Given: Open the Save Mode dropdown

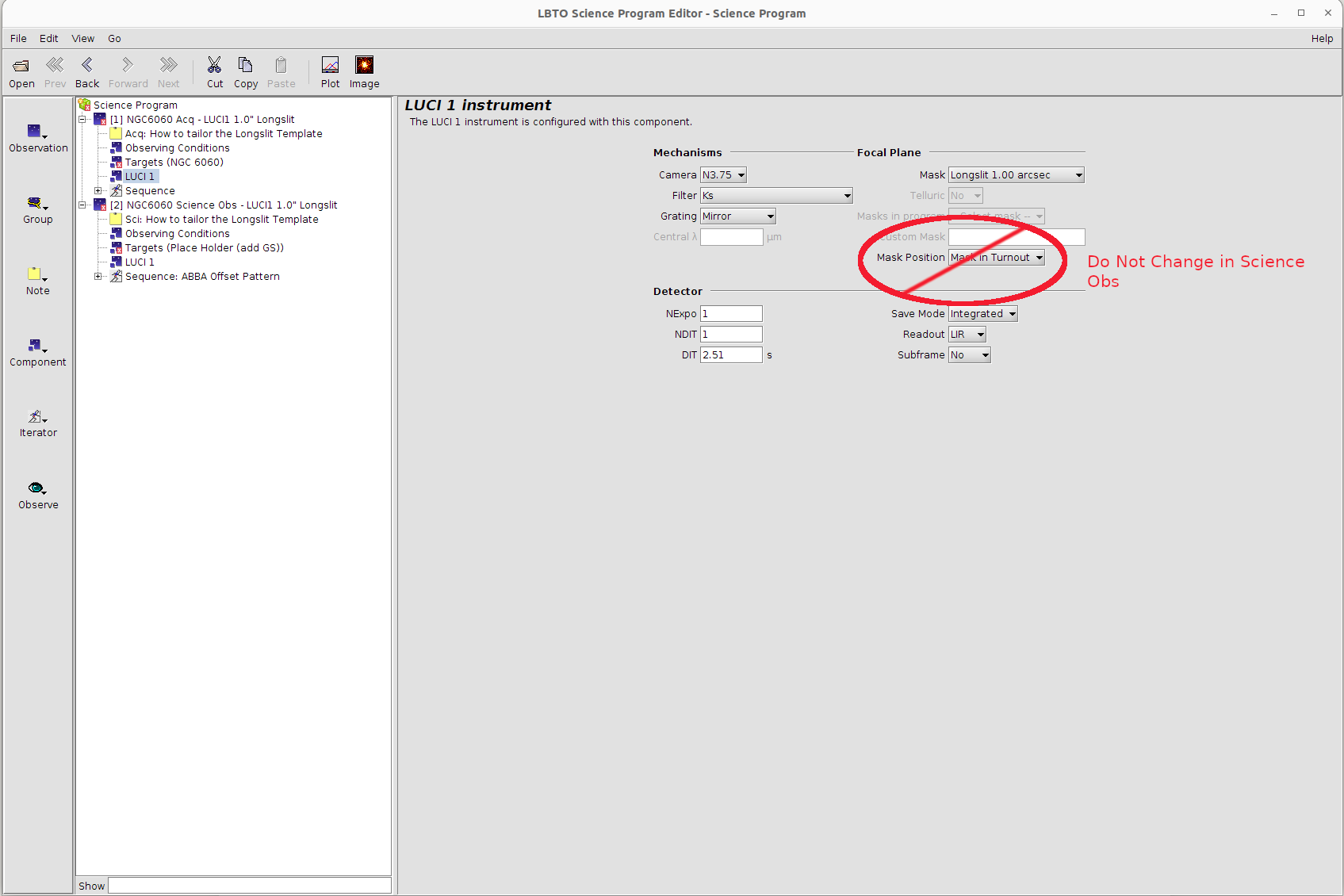Looking at the screenshot, I should (982, 314).
